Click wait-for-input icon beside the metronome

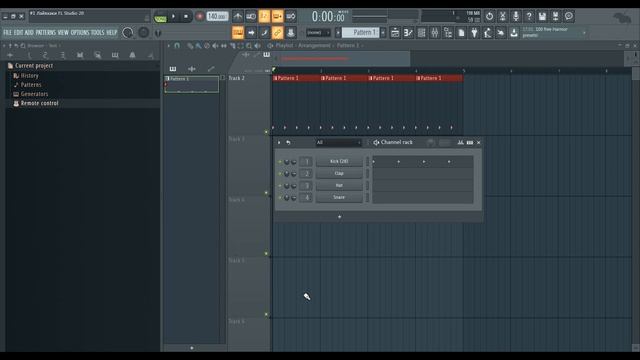tap(251, 16)
